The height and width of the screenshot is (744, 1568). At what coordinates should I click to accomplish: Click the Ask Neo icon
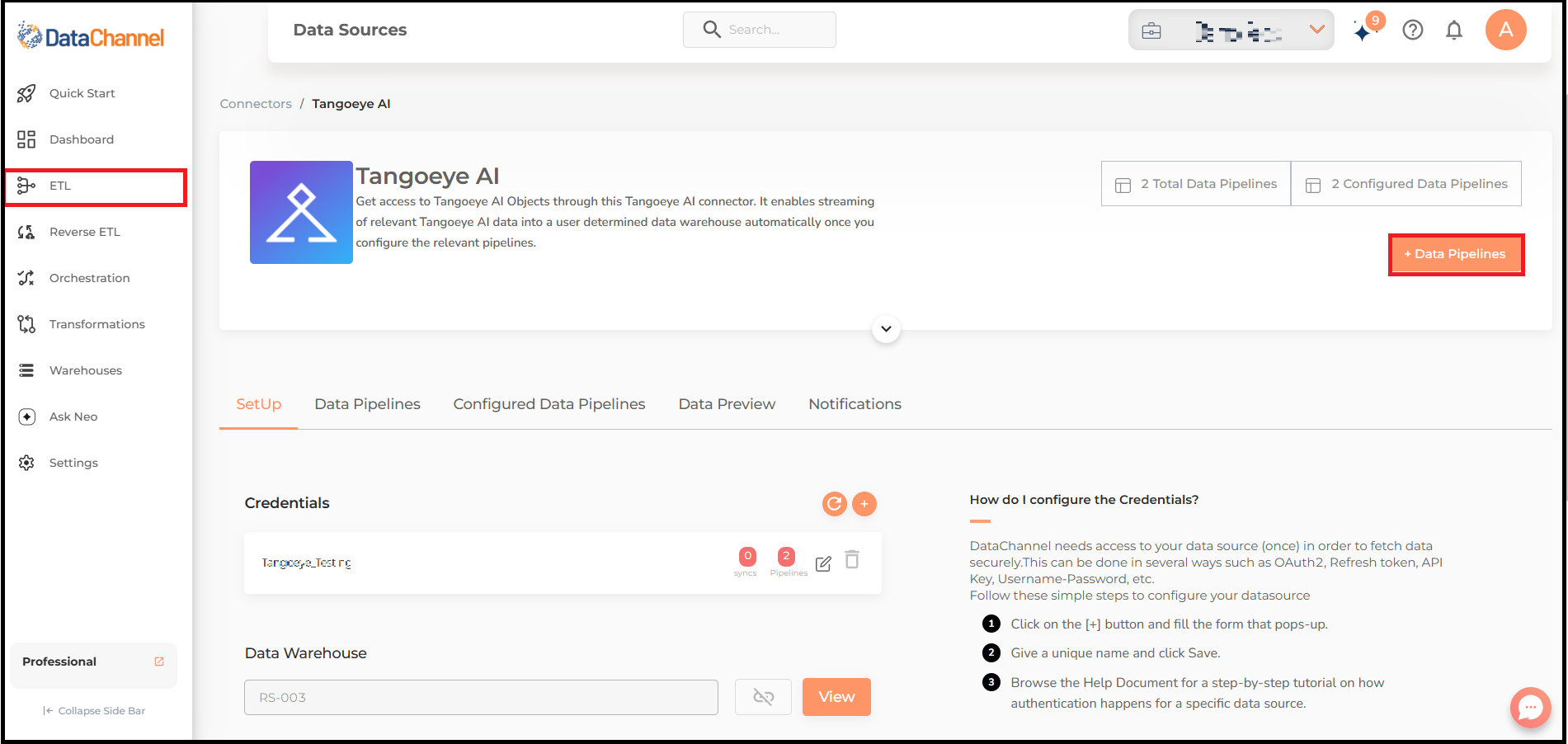pyautogui.click(x=26, y=417)
